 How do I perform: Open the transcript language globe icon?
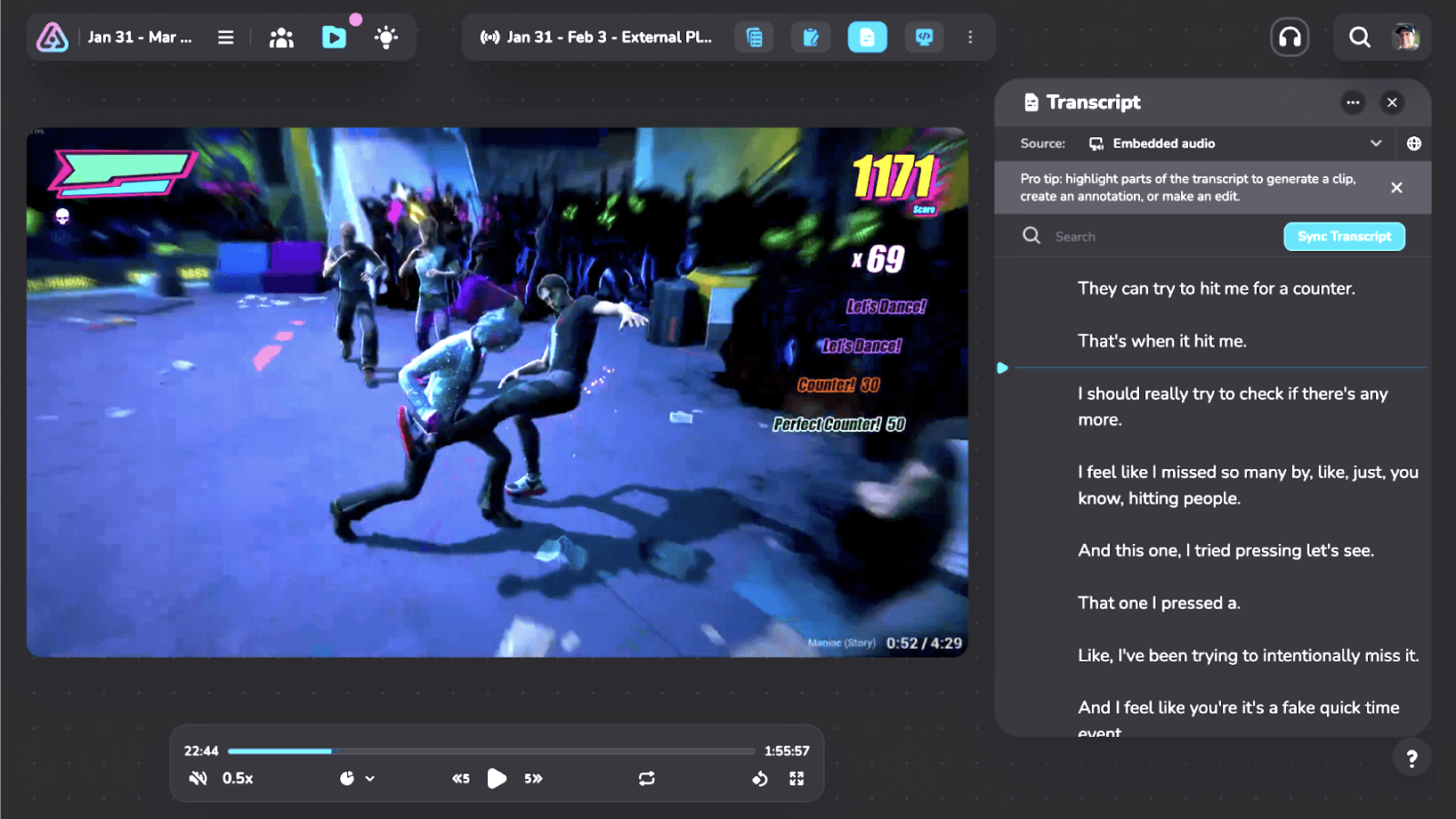point(1414,143)
